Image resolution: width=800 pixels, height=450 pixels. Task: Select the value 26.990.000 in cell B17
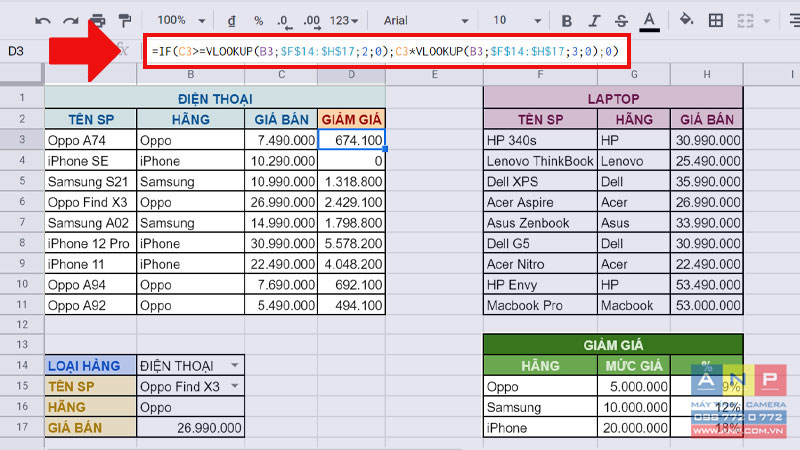(190, 428)
